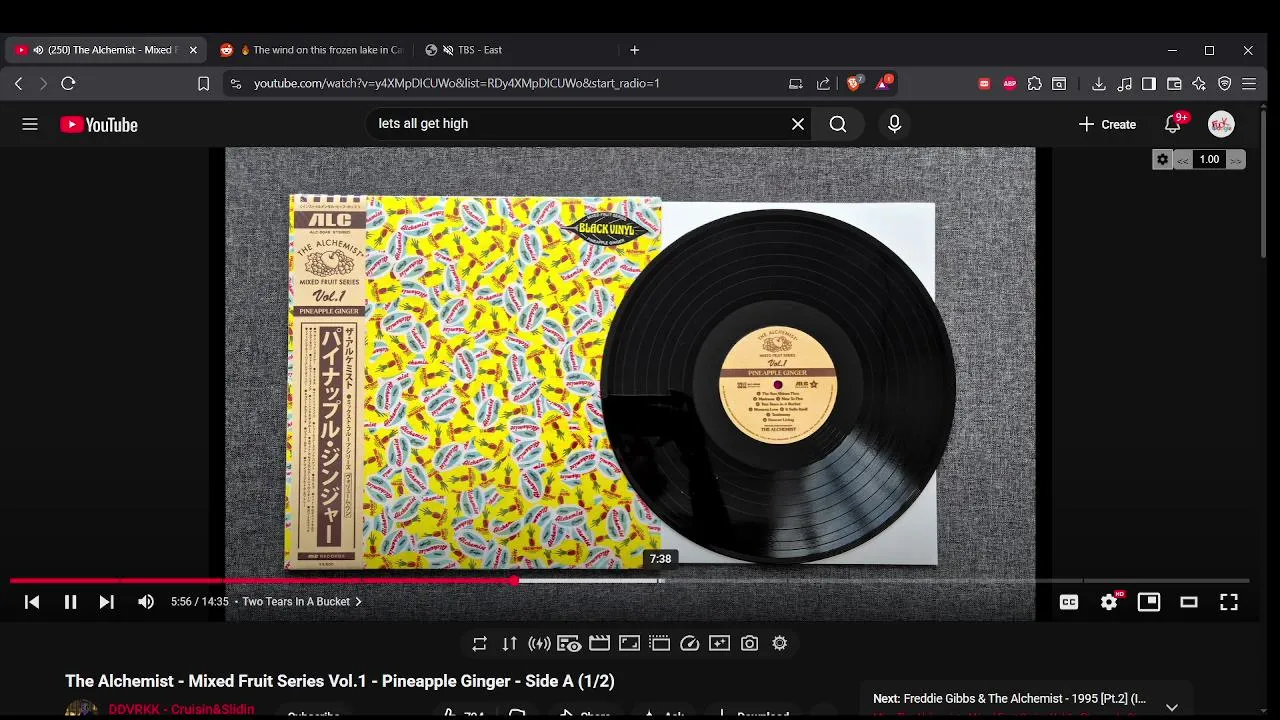The image size is (1280, 720).
Task: Click the sparkle video filters icon
Action: point(719,644)
